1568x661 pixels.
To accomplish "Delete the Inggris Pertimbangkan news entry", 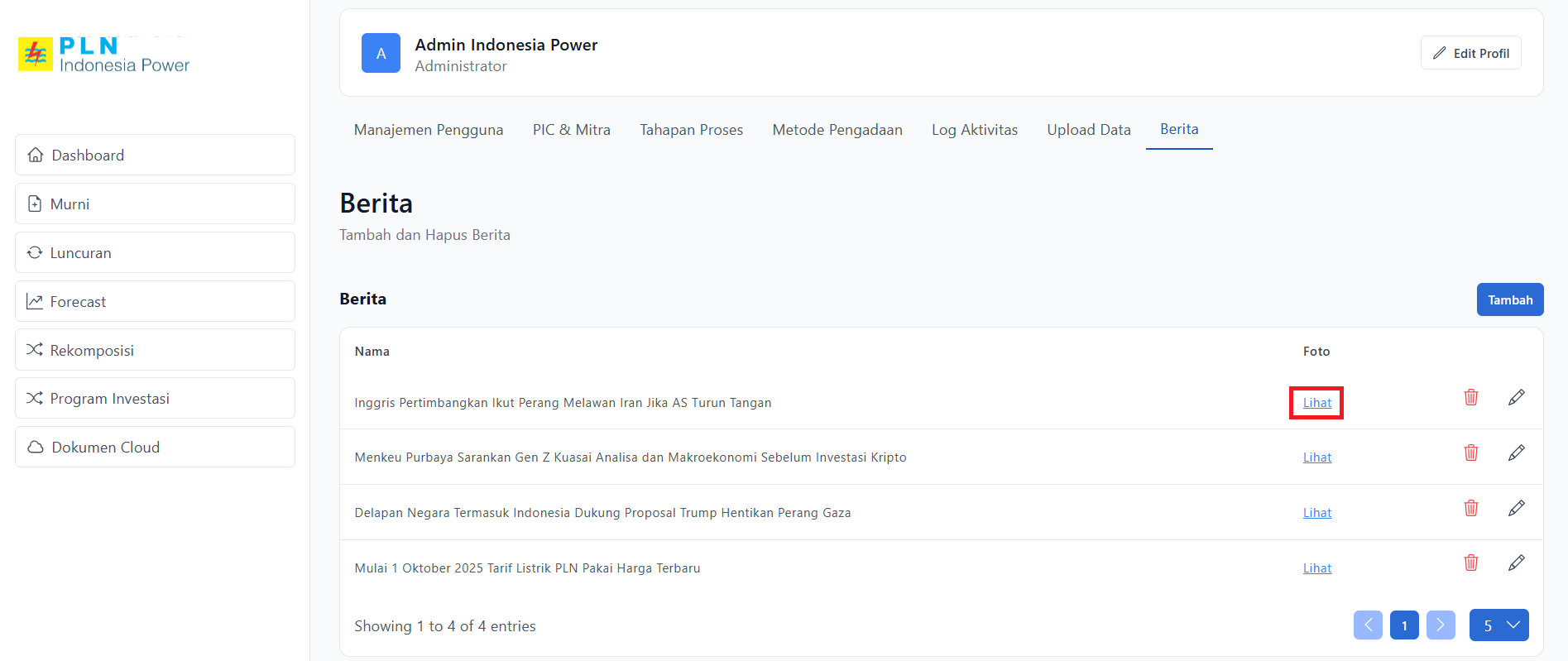I will [x=1470, y=398].
